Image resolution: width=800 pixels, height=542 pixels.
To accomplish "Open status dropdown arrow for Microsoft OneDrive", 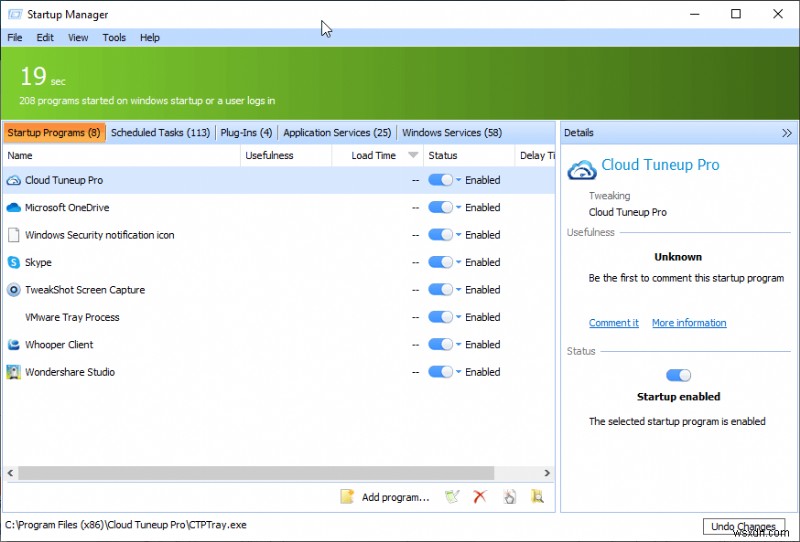I will tap(458, 208).
